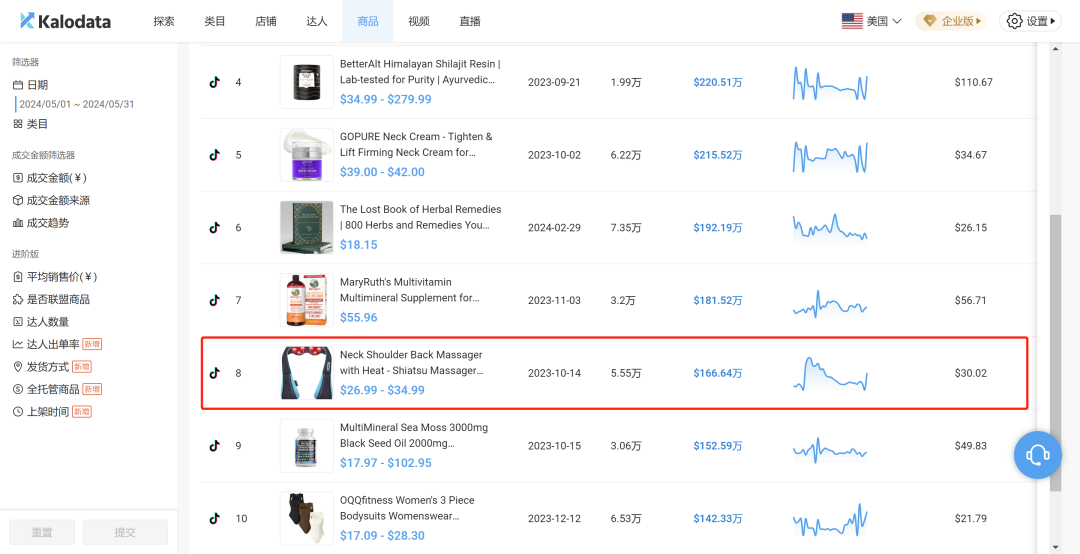Open MultiMineral Sea Moss 3000mg title link

[x=414, y=435]
